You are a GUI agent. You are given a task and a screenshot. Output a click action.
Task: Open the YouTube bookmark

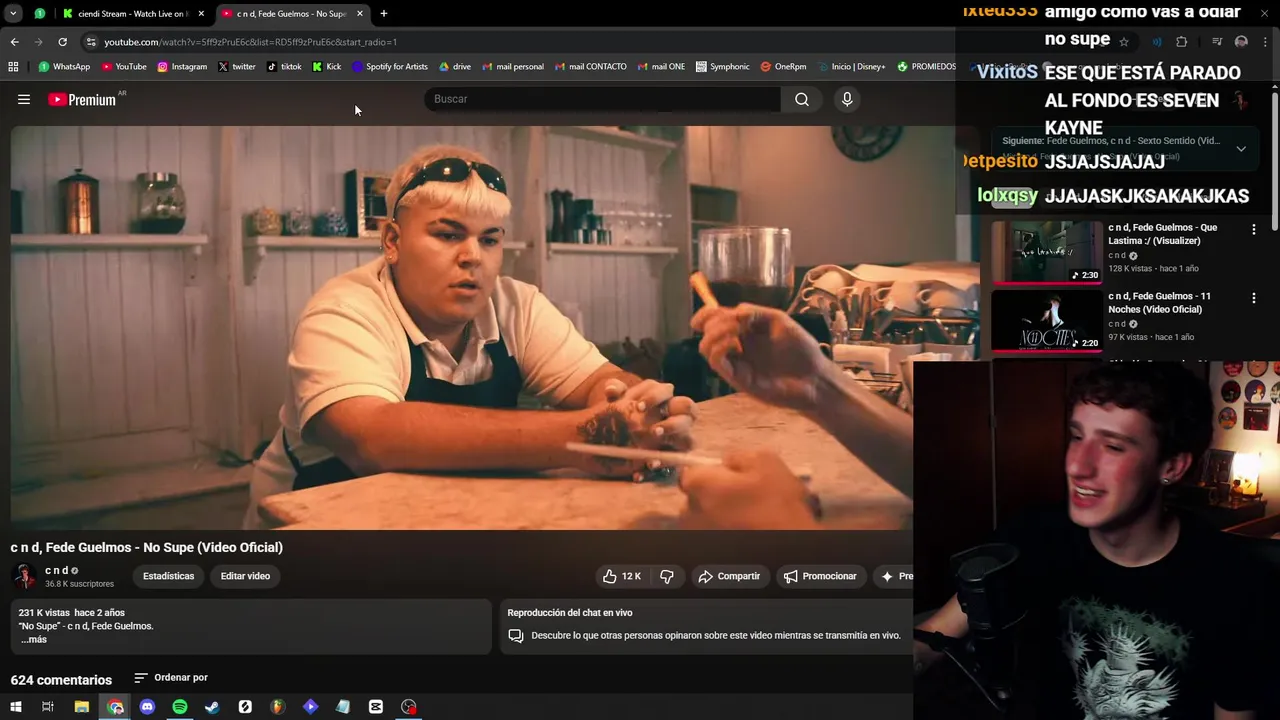124,67
